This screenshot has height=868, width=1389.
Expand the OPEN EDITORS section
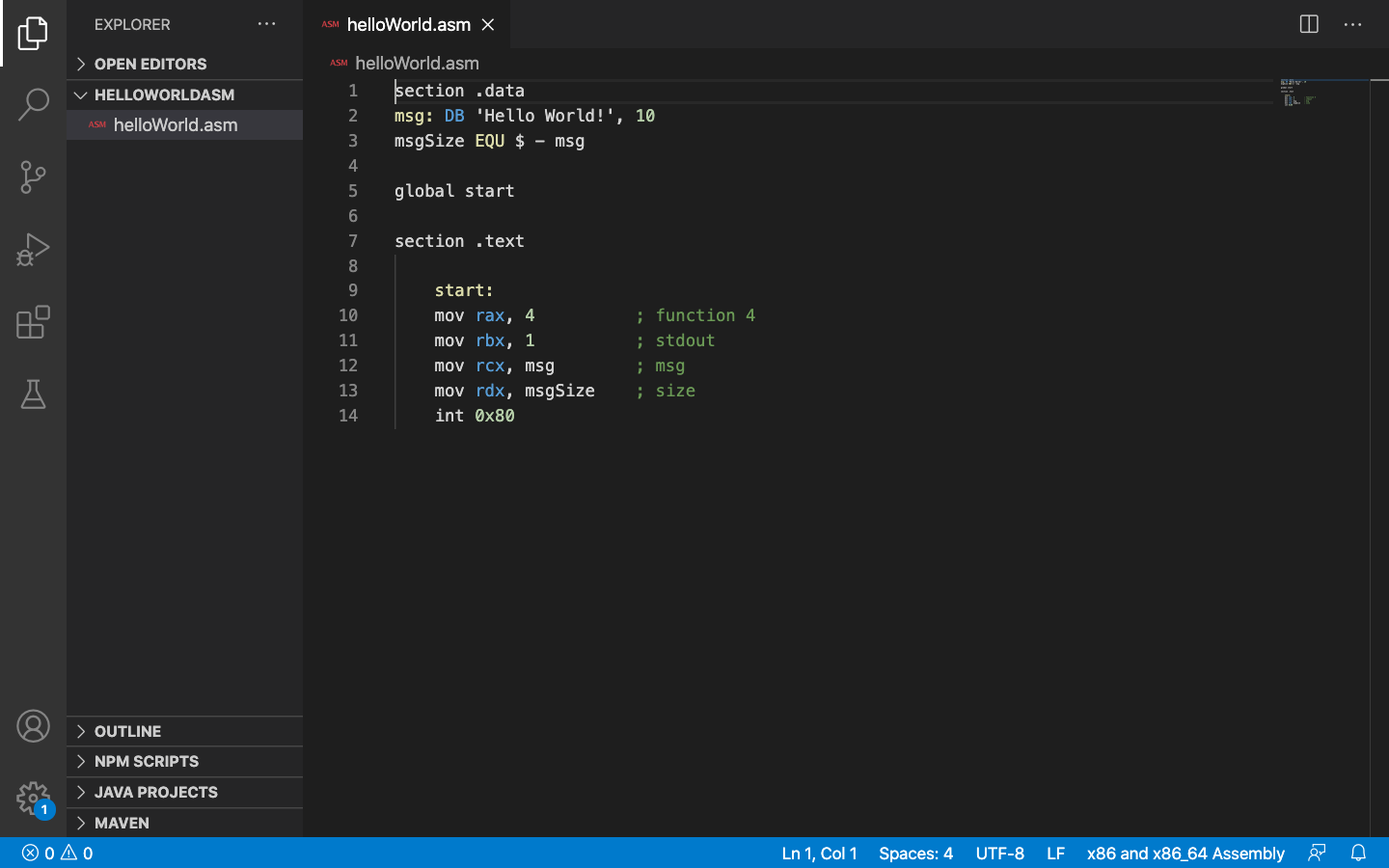pos(184,64)
